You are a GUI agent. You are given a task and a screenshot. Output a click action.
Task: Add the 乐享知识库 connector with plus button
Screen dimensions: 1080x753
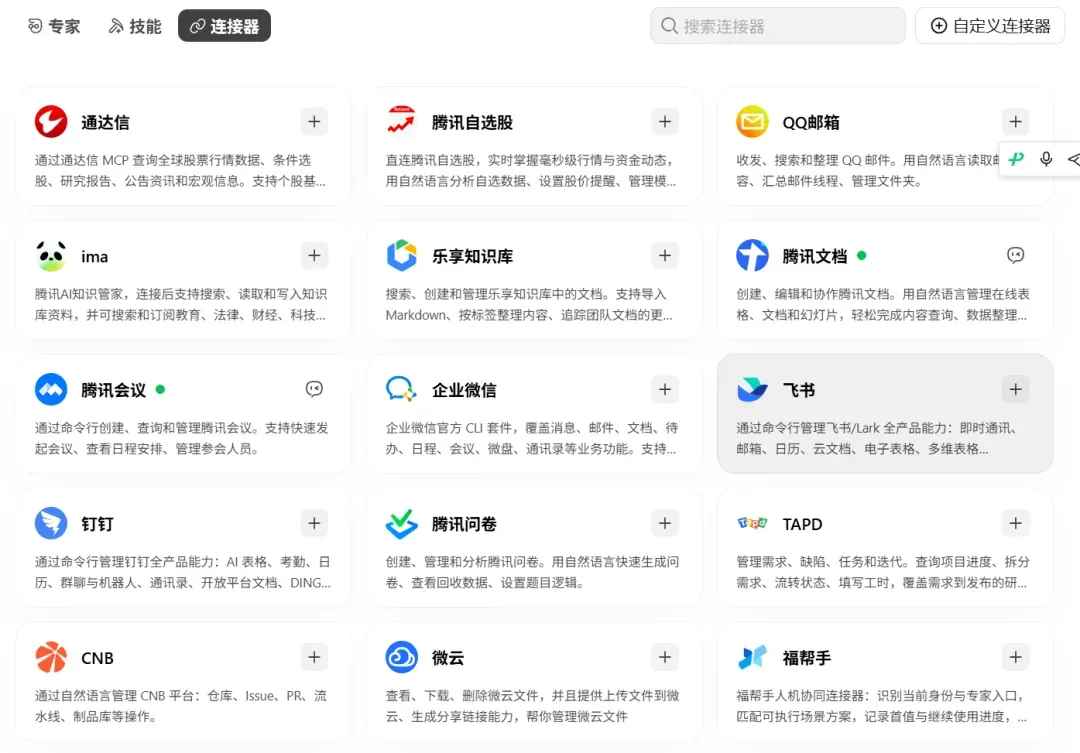click(x=665, y=256)
